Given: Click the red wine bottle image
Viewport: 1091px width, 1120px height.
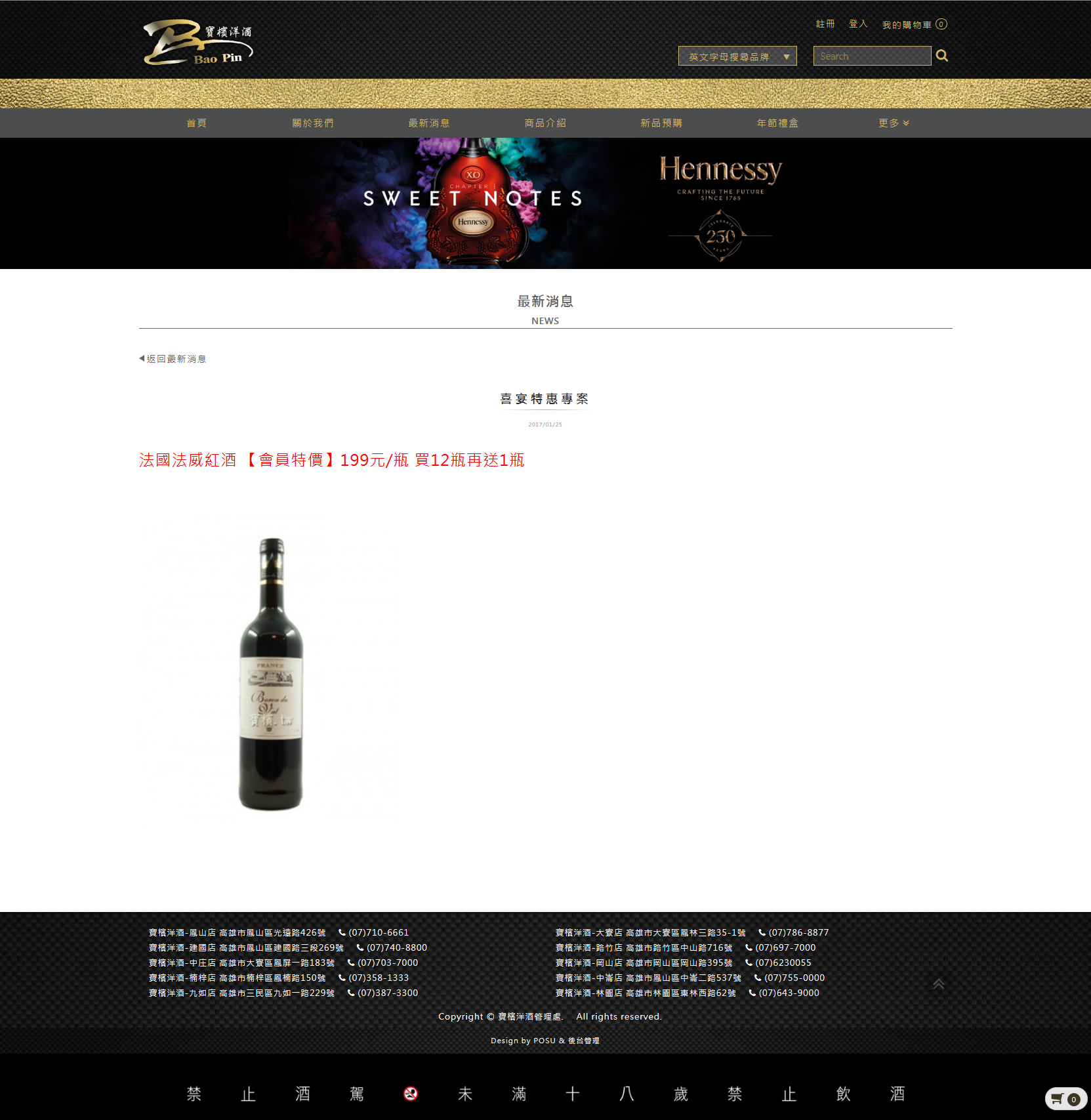Looking at the screenshot, I should [x=271, y=674].
